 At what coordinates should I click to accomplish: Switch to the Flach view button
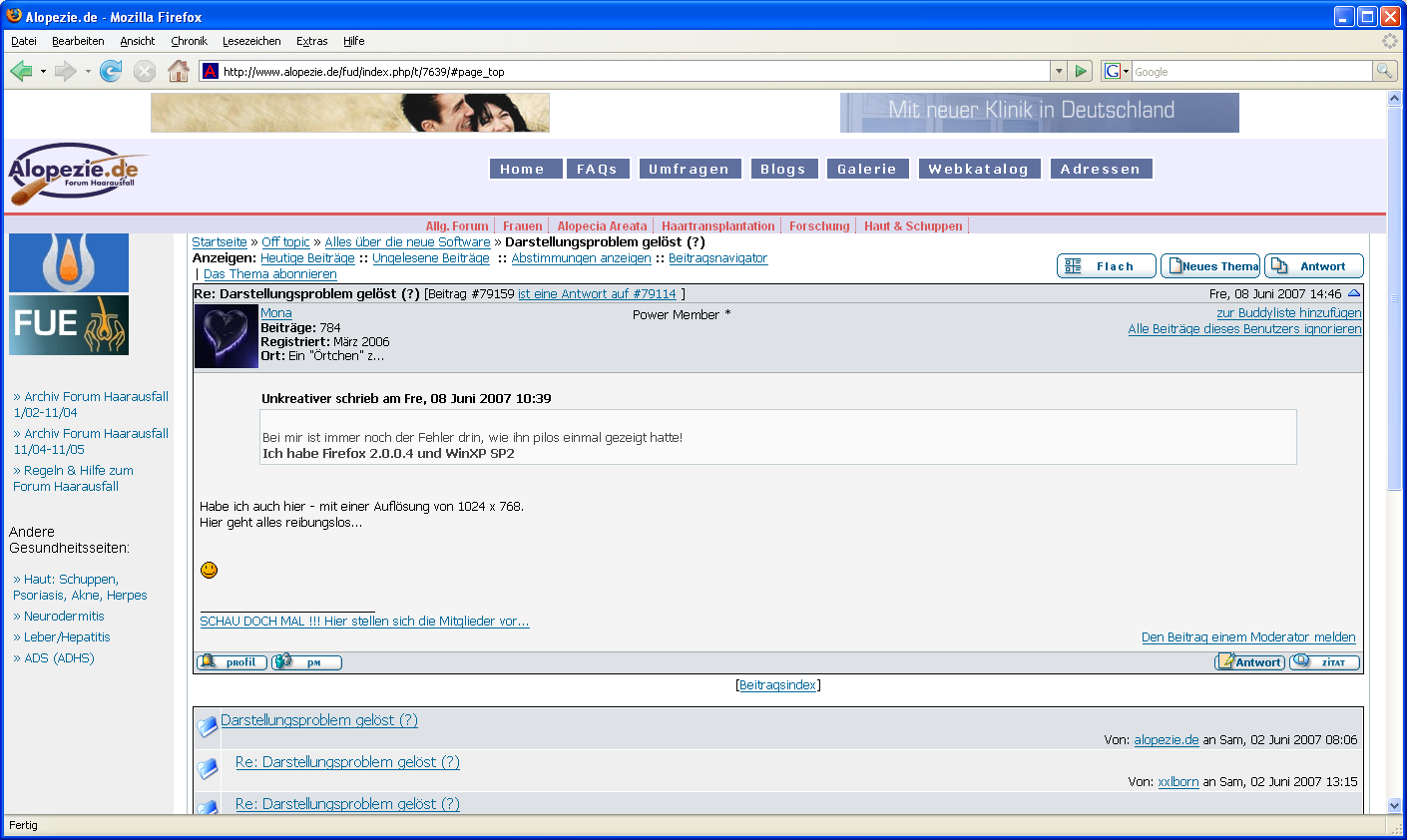click(x=1106, y=266)
